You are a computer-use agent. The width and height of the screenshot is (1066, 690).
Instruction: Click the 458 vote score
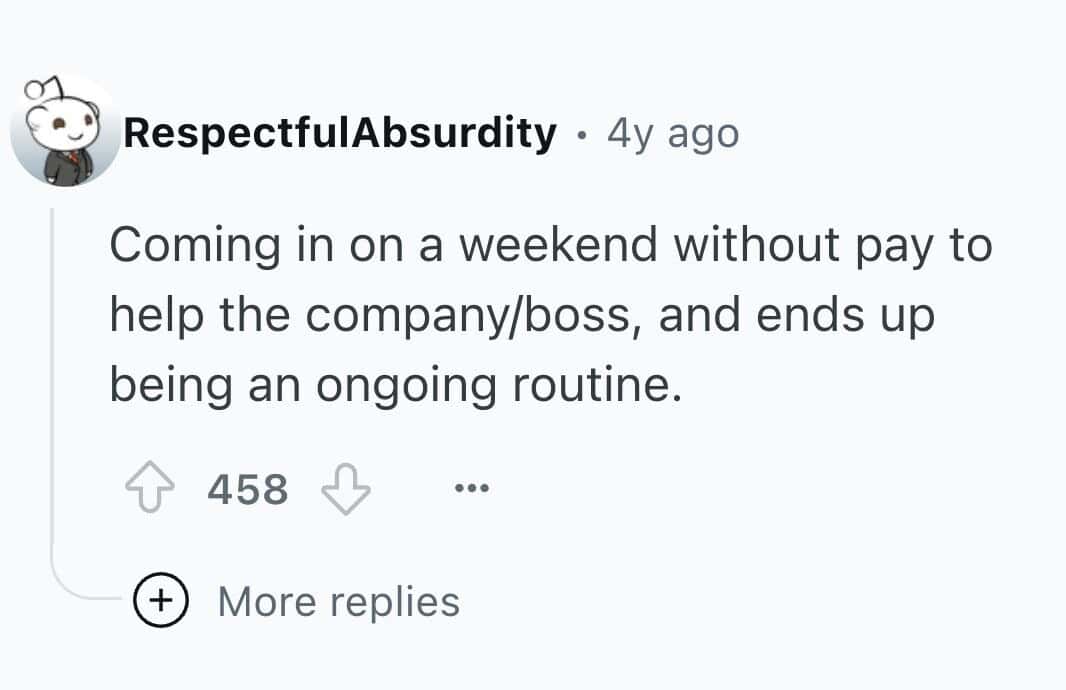[248, 490]
